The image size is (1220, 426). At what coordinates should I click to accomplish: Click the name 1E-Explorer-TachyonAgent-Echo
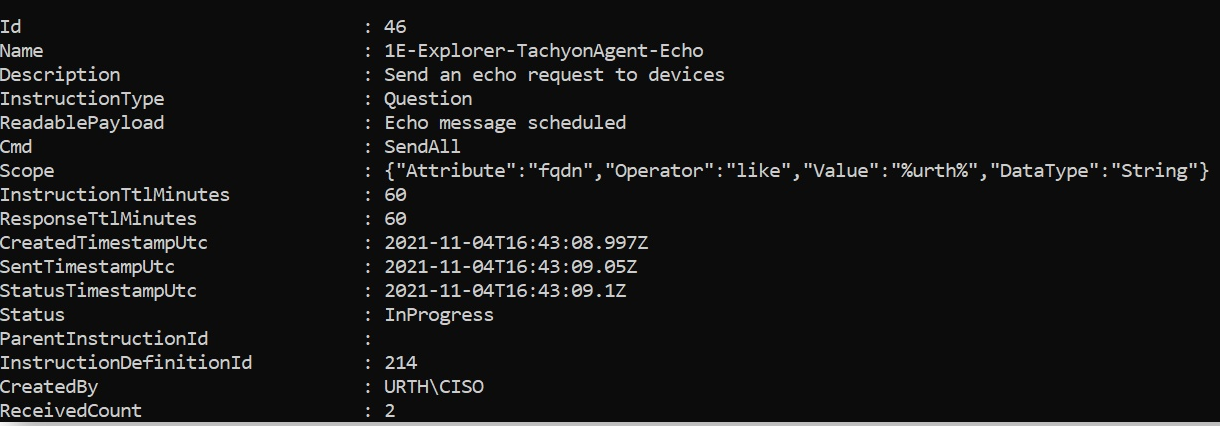(x=550, y=51)
